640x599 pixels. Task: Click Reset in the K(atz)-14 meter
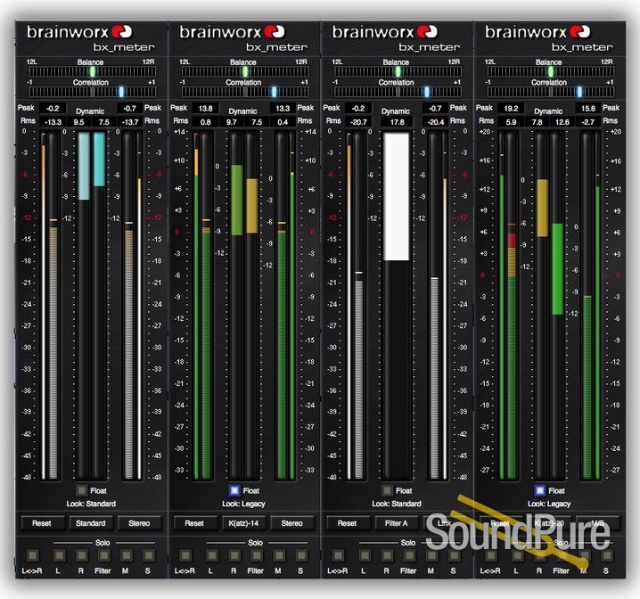click(195, 523)
